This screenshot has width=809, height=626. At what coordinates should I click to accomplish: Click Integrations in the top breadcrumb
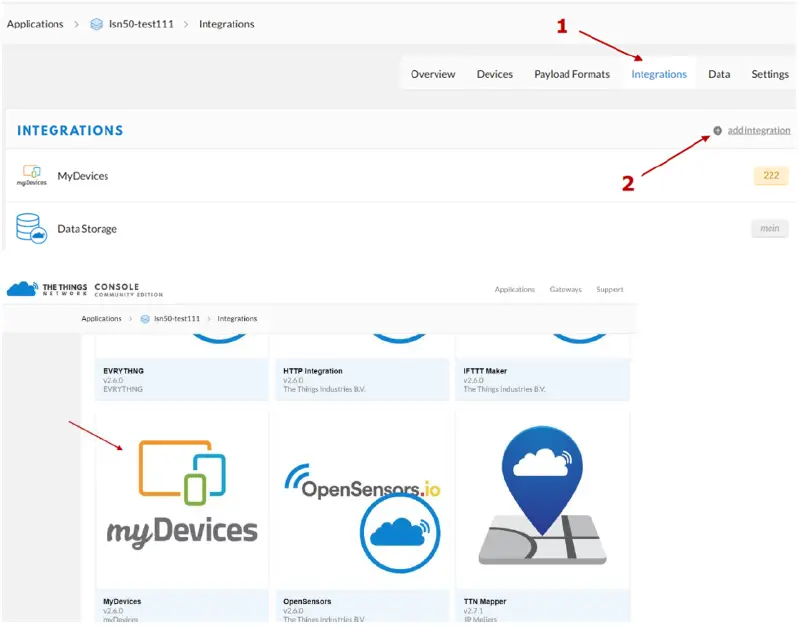click(x=226, y=24)
